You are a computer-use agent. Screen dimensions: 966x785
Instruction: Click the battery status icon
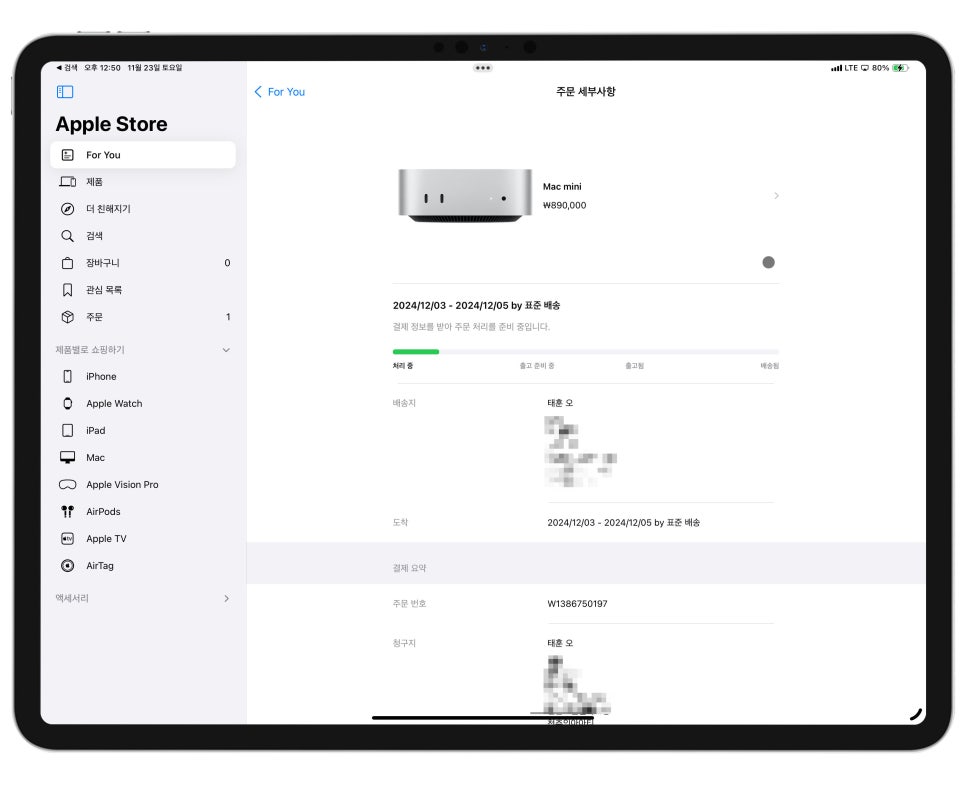coord(900,68)
